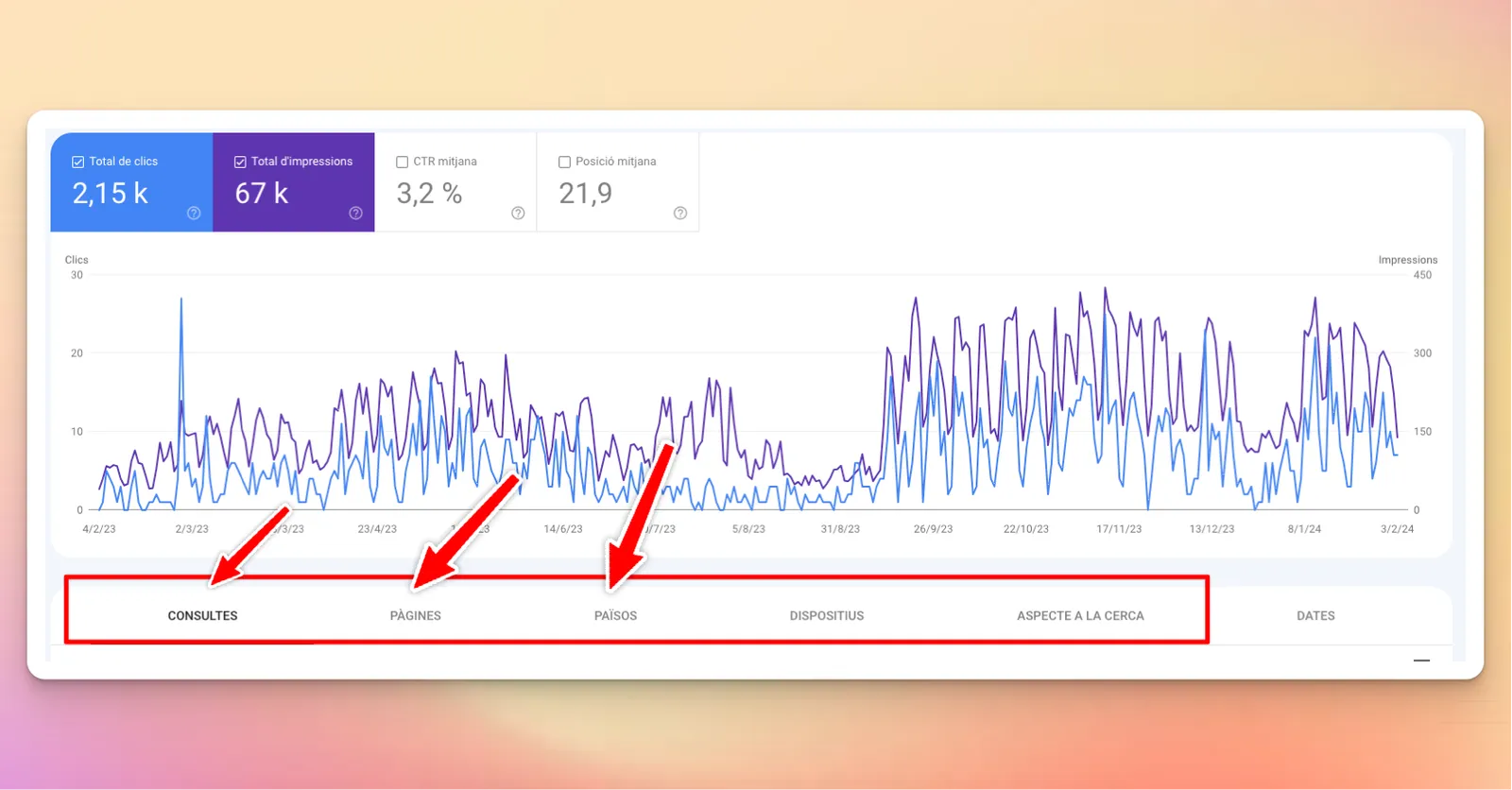
Task: Open the Països tab
Action: tap(615, 615)
